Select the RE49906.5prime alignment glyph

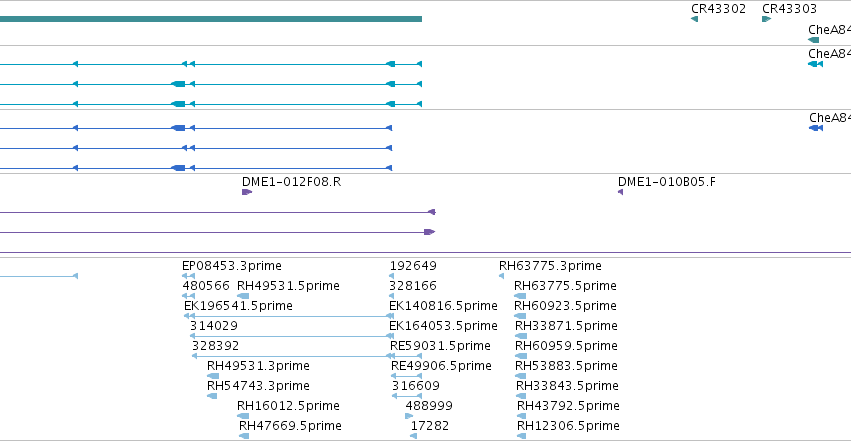(407, 376)
